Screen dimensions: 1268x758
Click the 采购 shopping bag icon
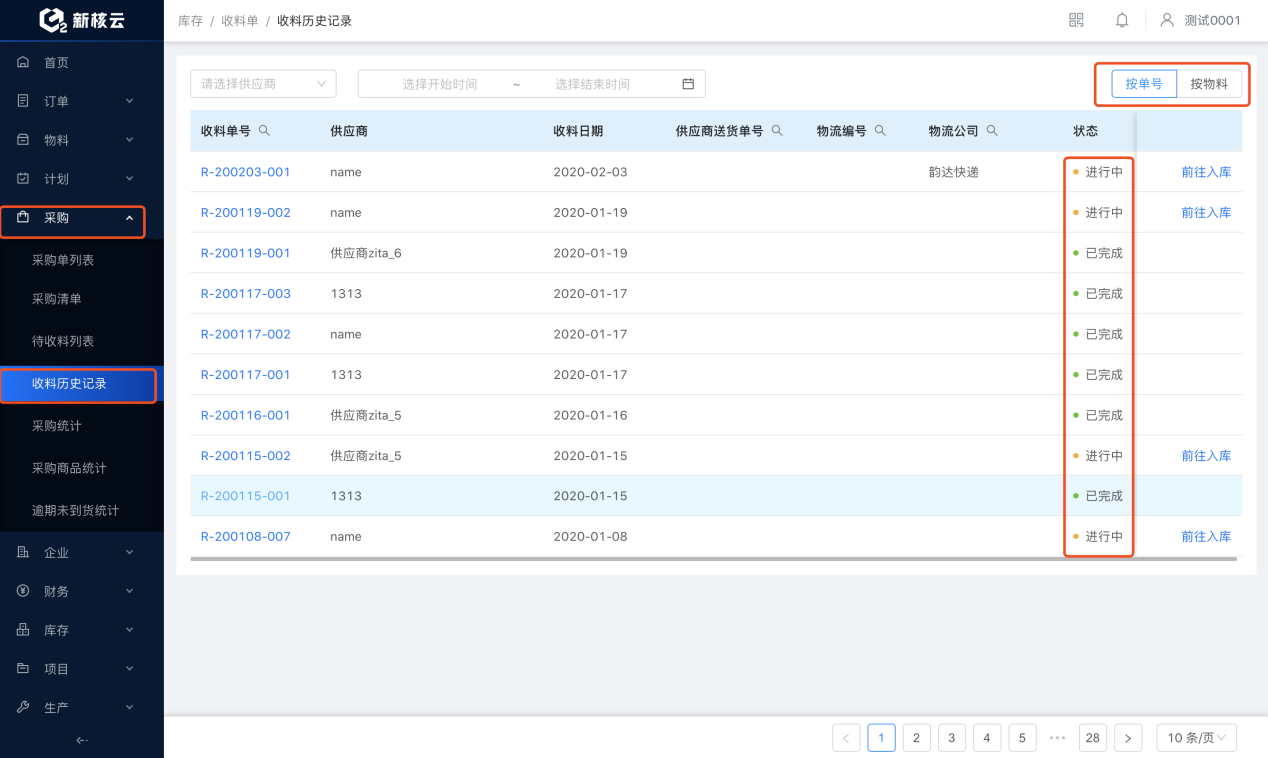(23, 217)
